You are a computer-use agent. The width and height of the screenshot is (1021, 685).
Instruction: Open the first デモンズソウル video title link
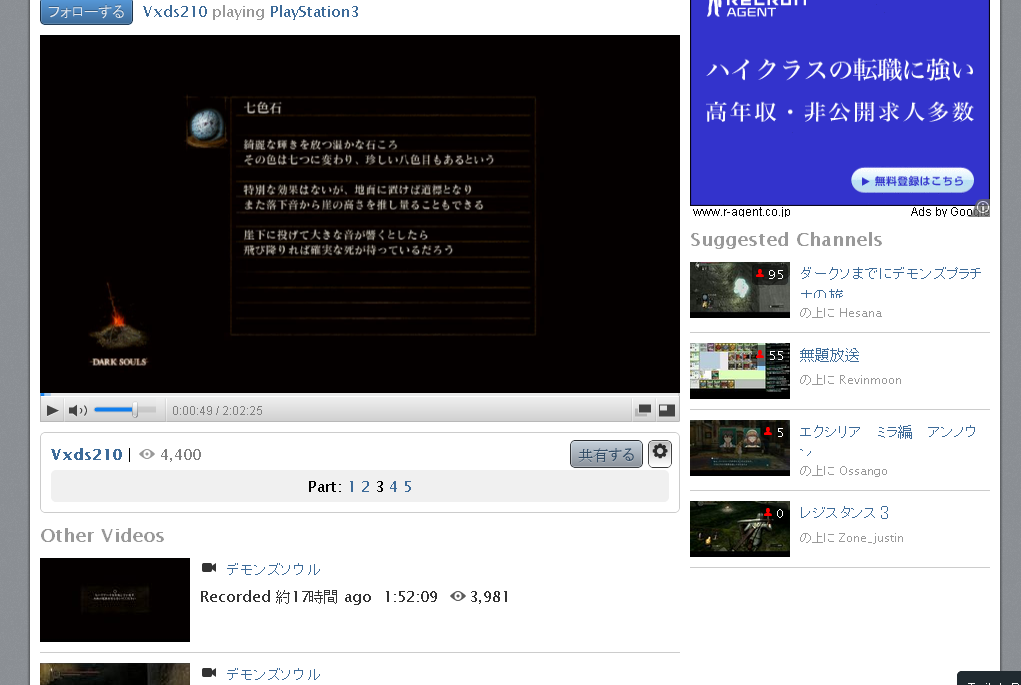[273, 569]
